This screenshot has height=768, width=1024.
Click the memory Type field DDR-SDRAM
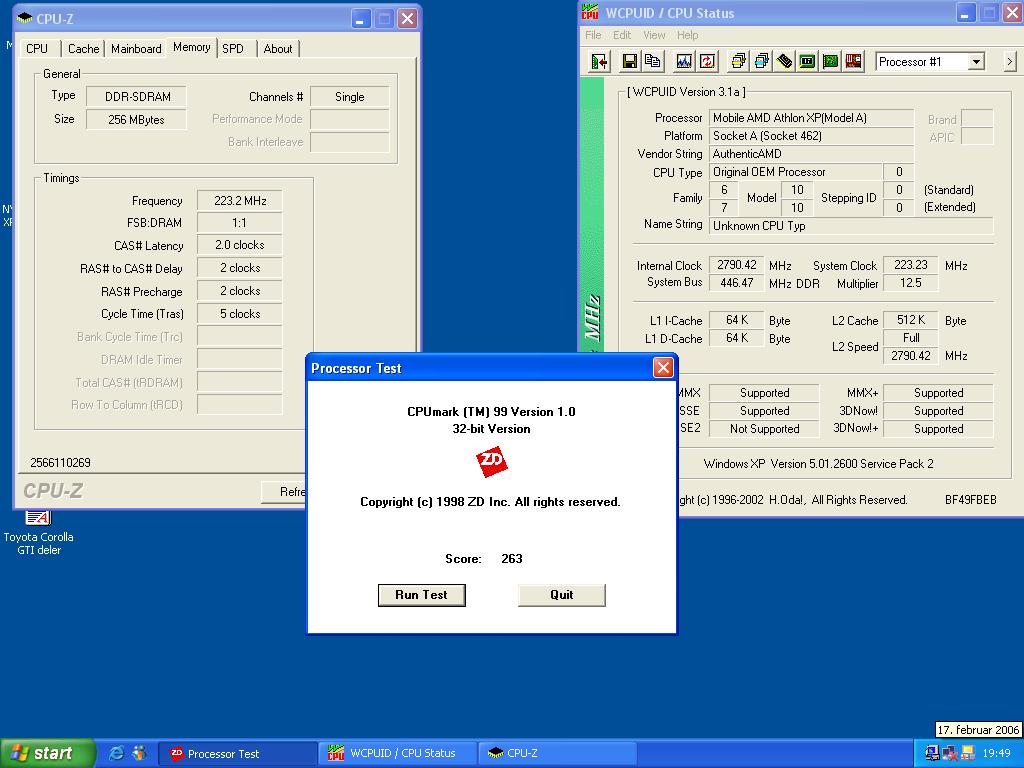click(x=136, y=97)
